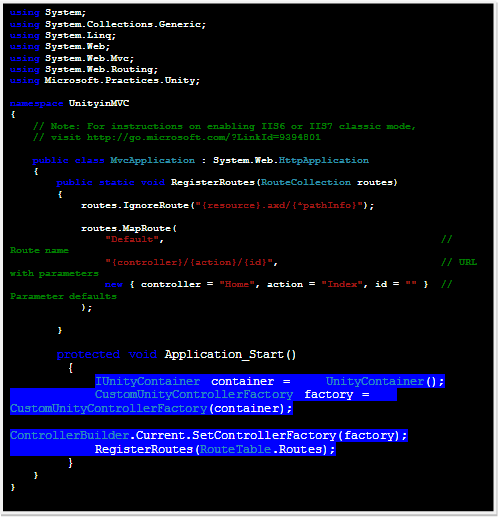The image size is (498, 518).
Task: Click highlighted 'IUnityContainer' type
Action: pyautogui.click(x=147, y=381)
